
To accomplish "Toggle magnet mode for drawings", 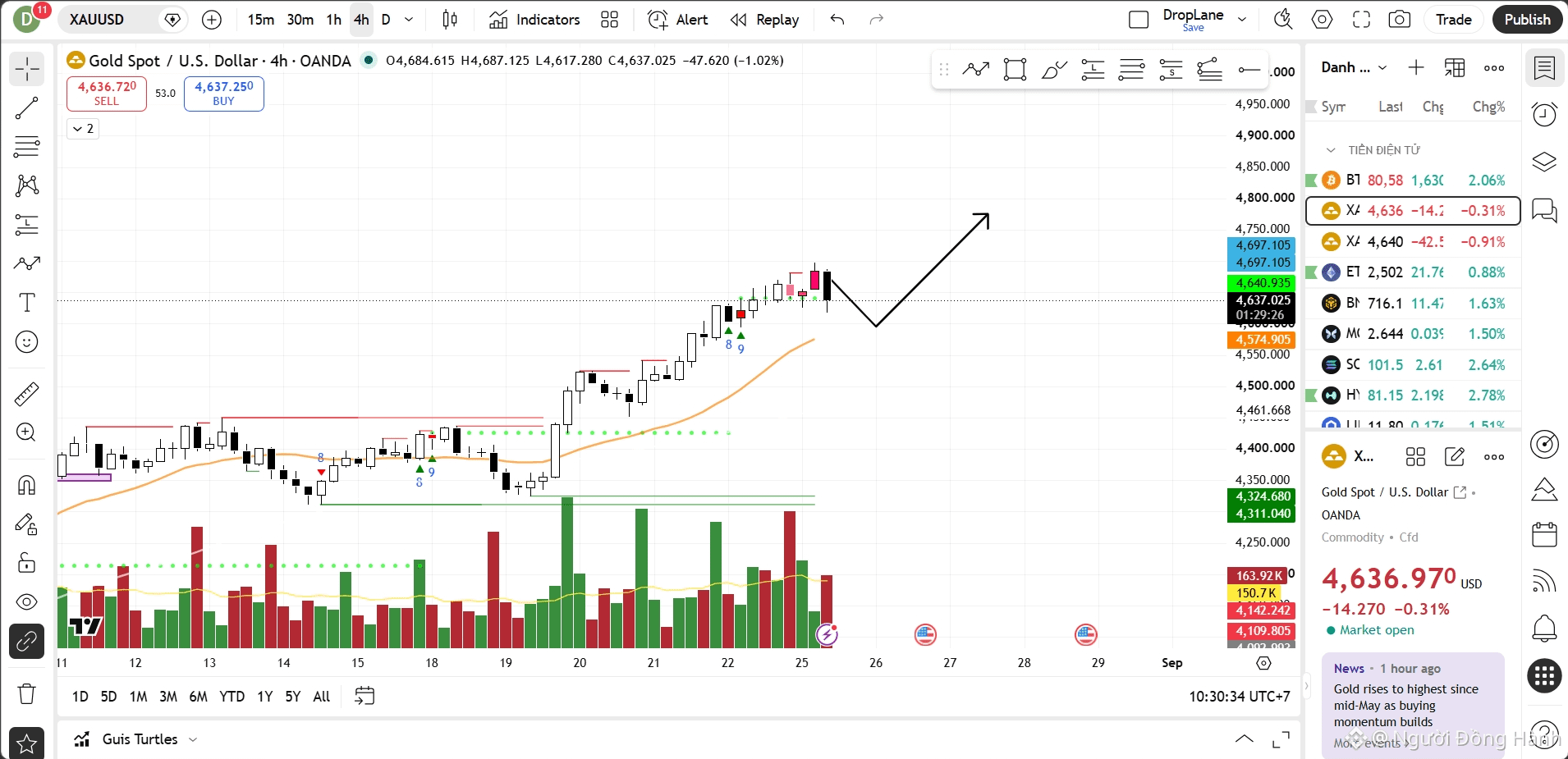I will pos(26,485).
